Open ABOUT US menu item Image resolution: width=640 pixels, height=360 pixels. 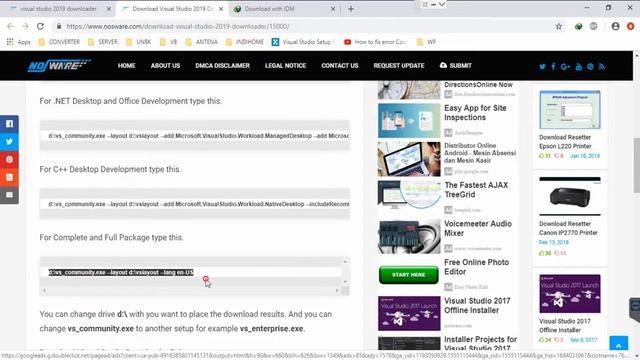pyautogui.click(x=165, y=65)
